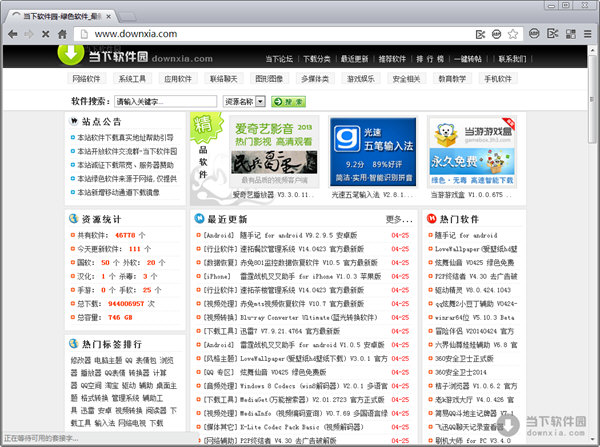Open 排行榜 nav menu item
Viewport: 600px width, 447px height.
[x=430, y=59]
